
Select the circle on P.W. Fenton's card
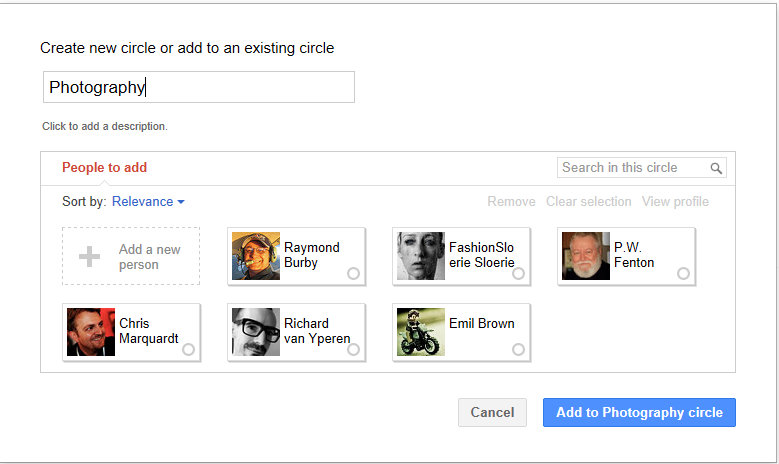pyautogui.click(x=683, y=274)
